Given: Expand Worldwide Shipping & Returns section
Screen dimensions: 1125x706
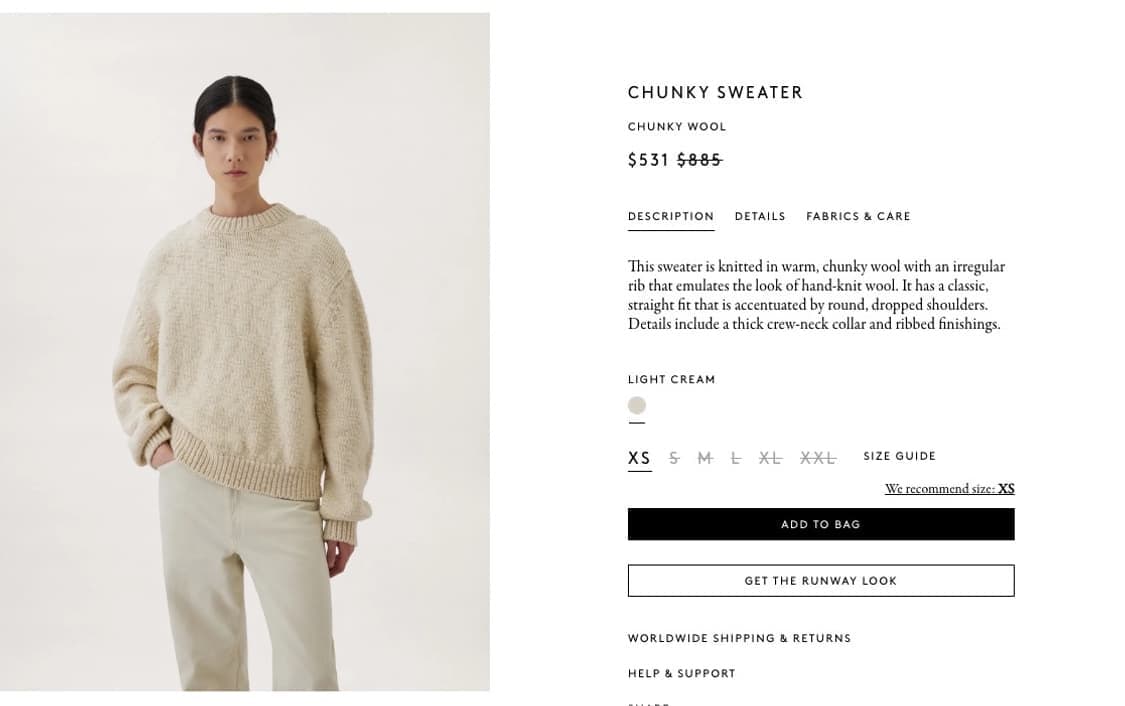Looking at the screenshot, I should pos(739,639).
